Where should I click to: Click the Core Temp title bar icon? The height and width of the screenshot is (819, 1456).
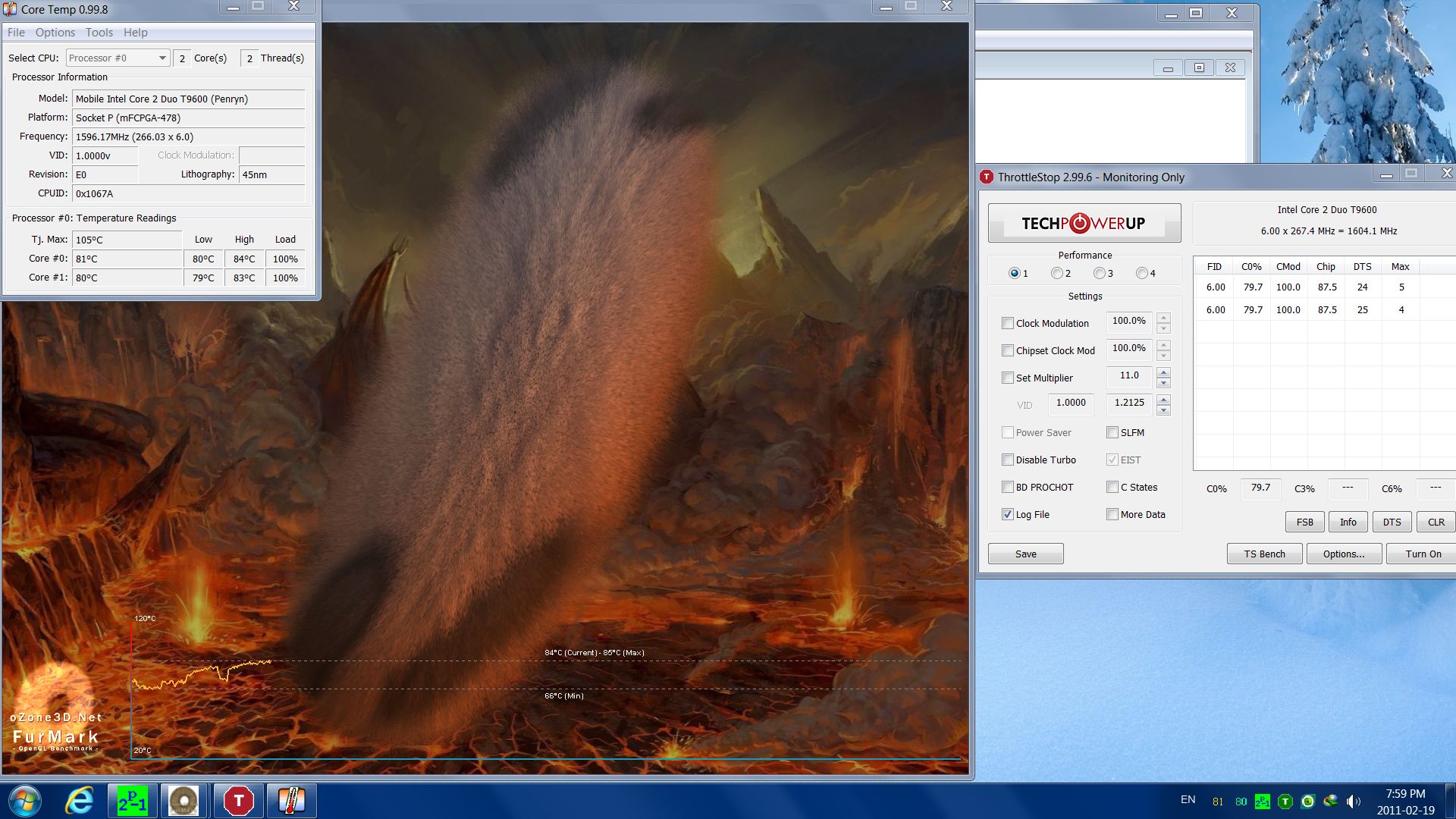pyautogui.click(x=10, y=9)
